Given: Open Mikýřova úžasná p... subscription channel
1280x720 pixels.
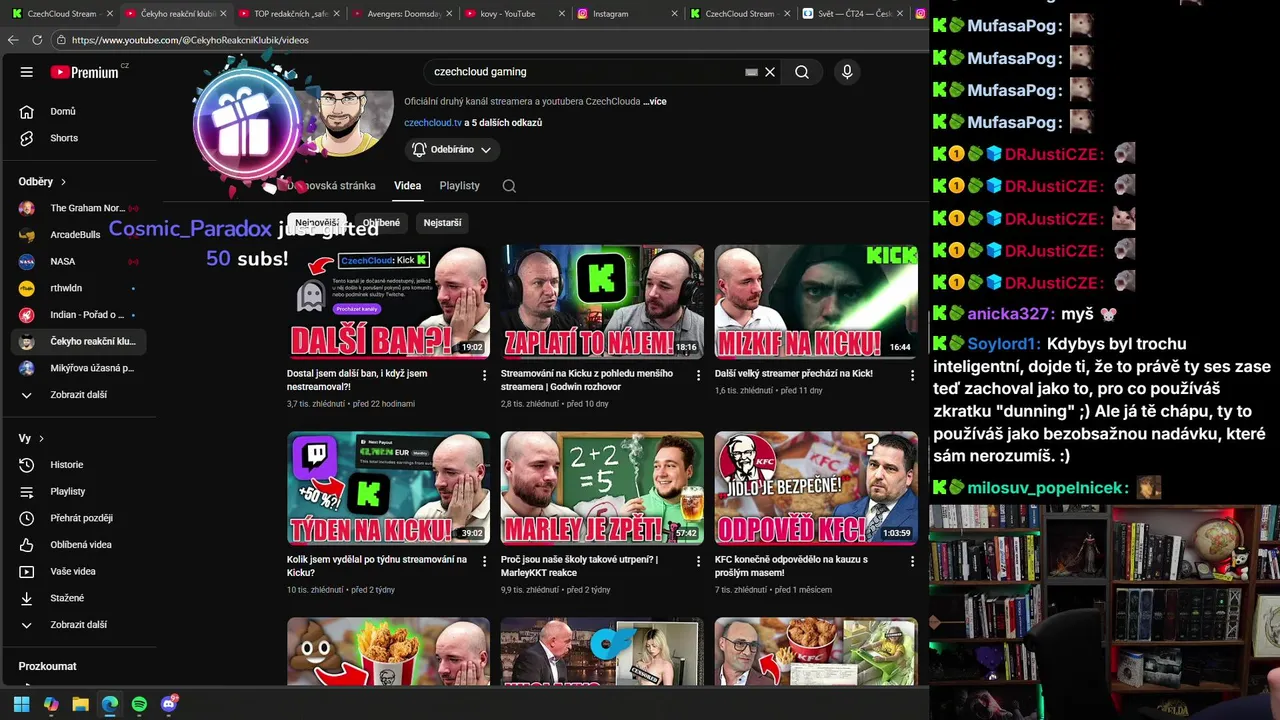Looking at the screenshot, I should (77, 368).
